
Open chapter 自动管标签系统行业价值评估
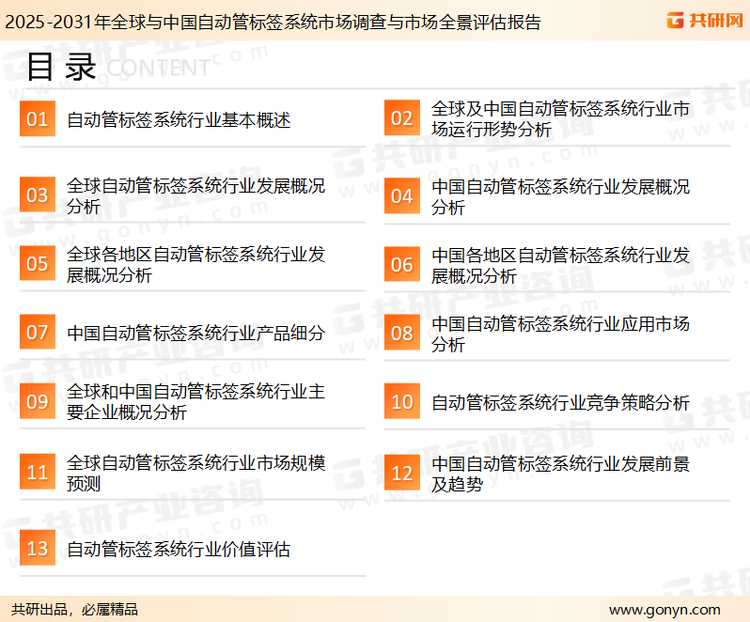pyautogui.click(x=178, y=549)
